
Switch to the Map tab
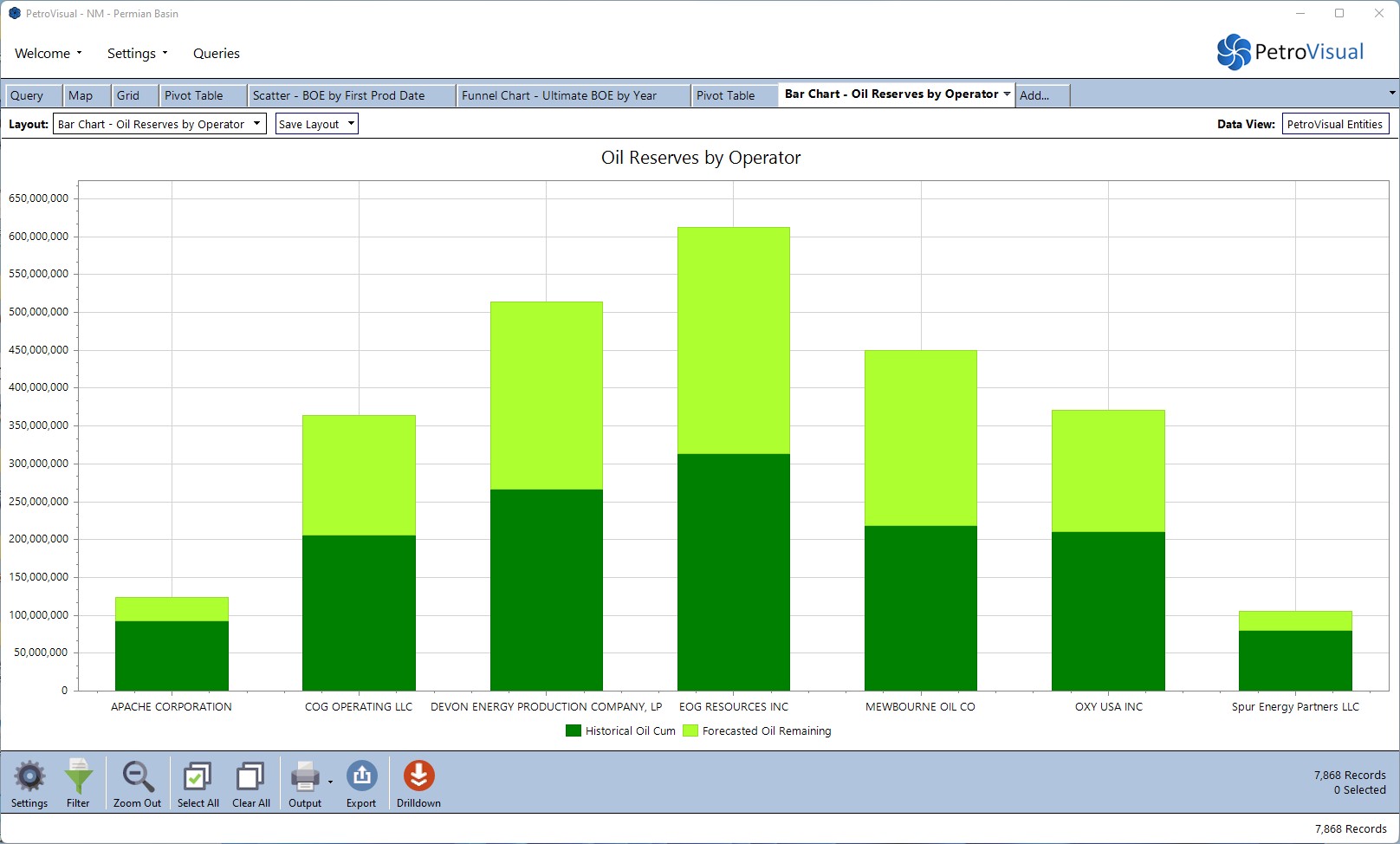click(81, 95)
